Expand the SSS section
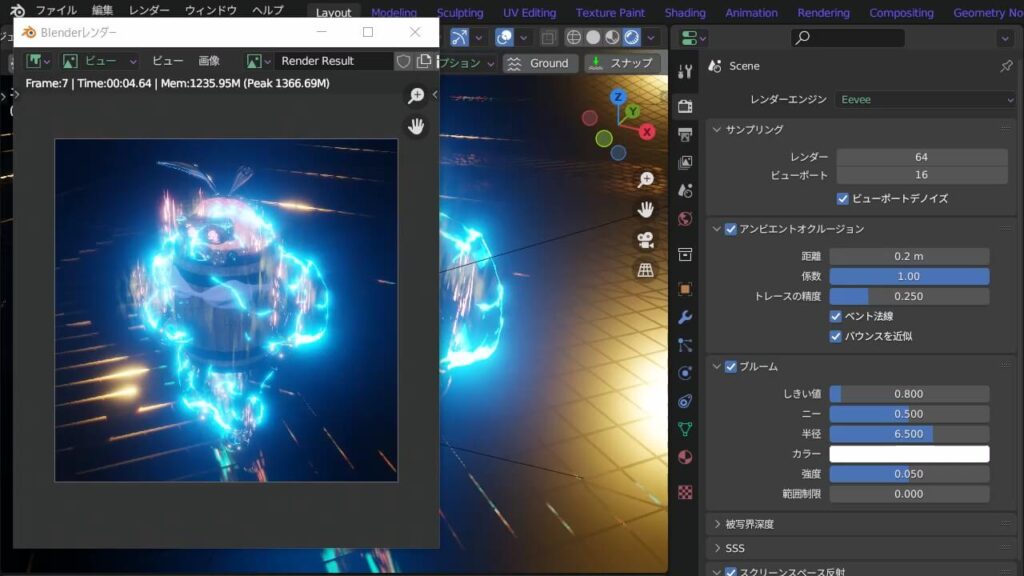This screenshot has height=576, width=1024. [716, 548]
